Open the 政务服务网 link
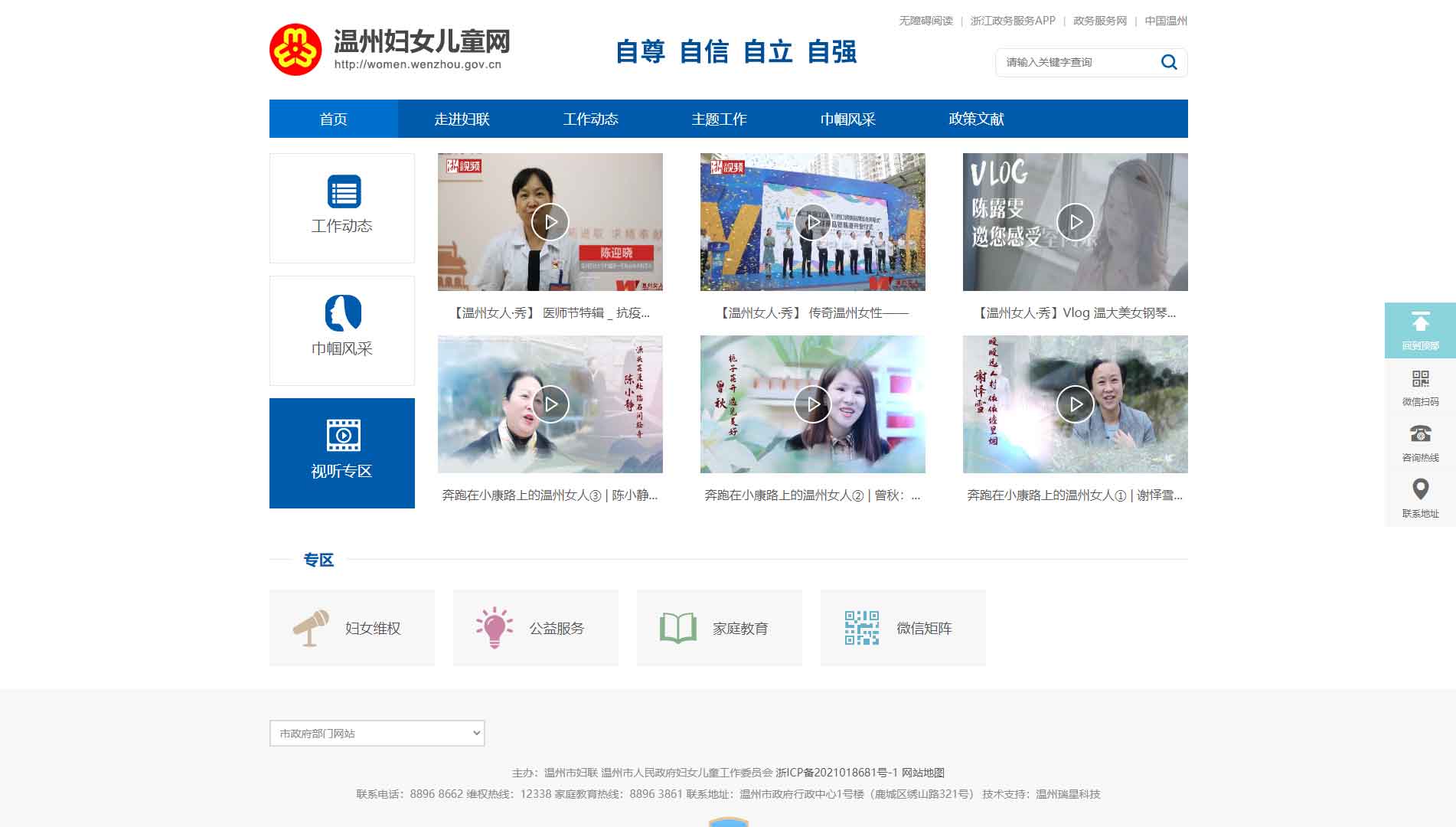This screenshot has width=1456, height=827. [x=1100, y=21]
